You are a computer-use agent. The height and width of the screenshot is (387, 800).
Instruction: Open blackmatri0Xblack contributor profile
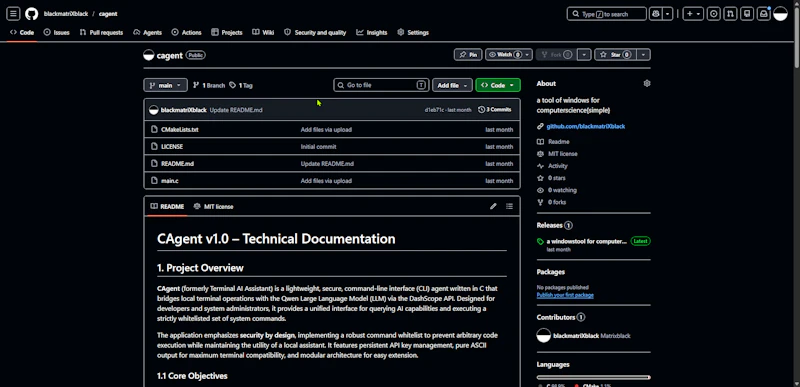click(576, 336)
